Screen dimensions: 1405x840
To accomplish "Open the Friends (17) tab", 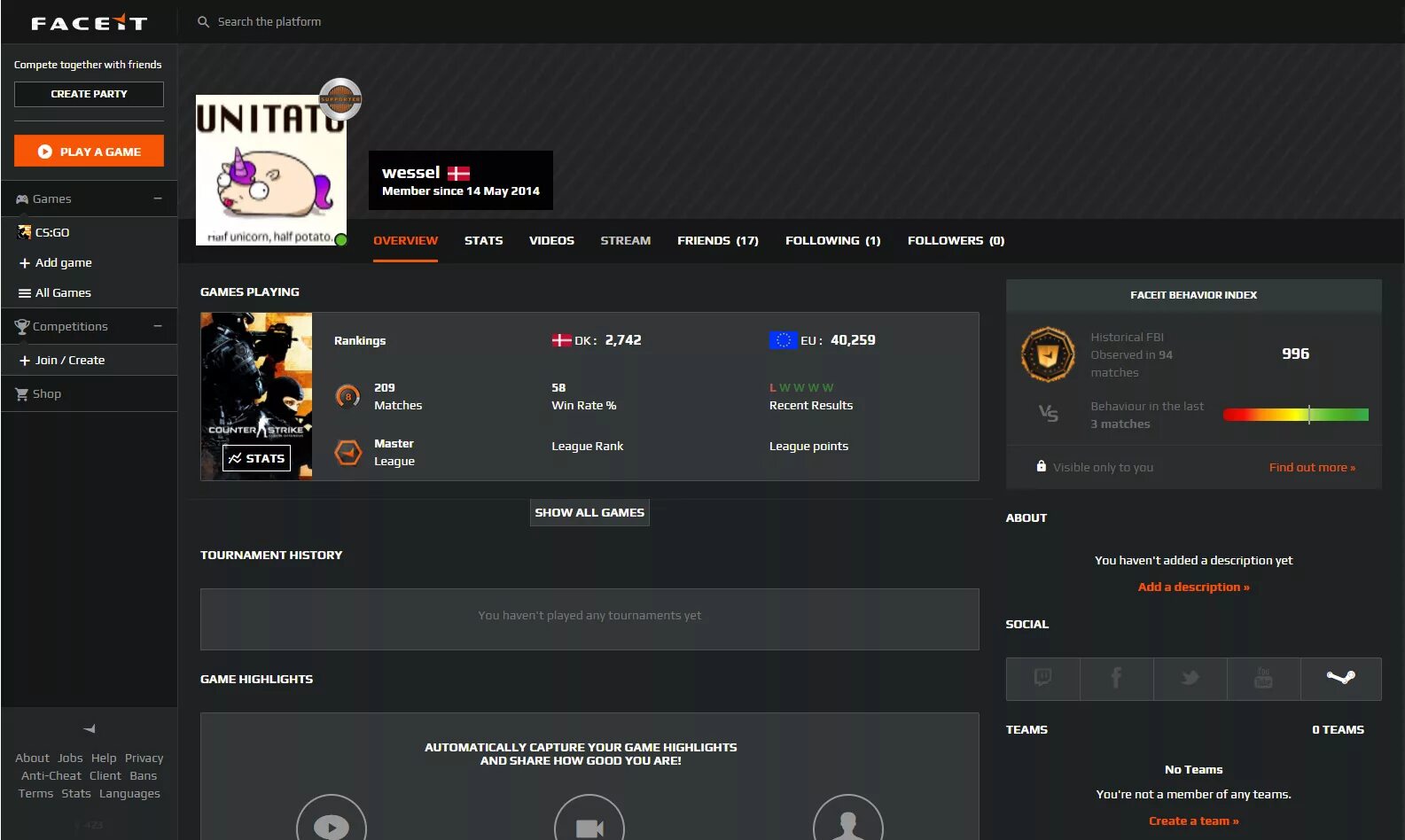I will coord(718,241).
